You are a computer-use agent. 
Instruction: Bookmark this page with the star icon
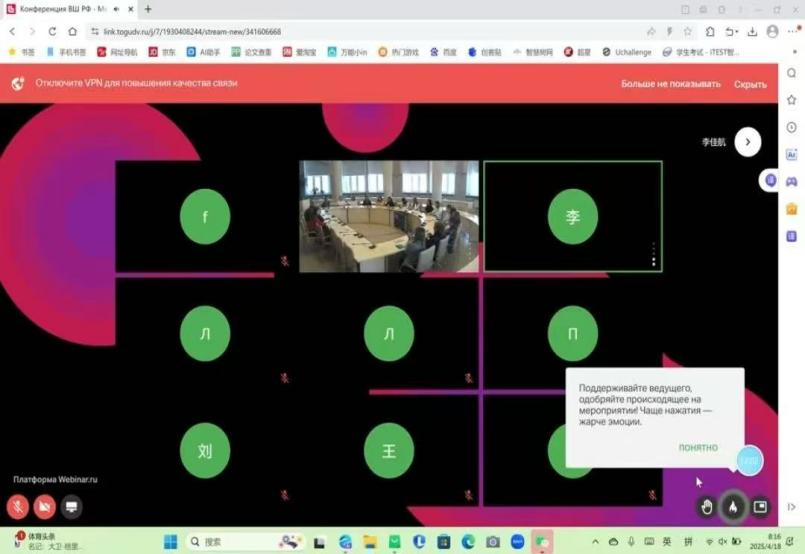[688, 32]
